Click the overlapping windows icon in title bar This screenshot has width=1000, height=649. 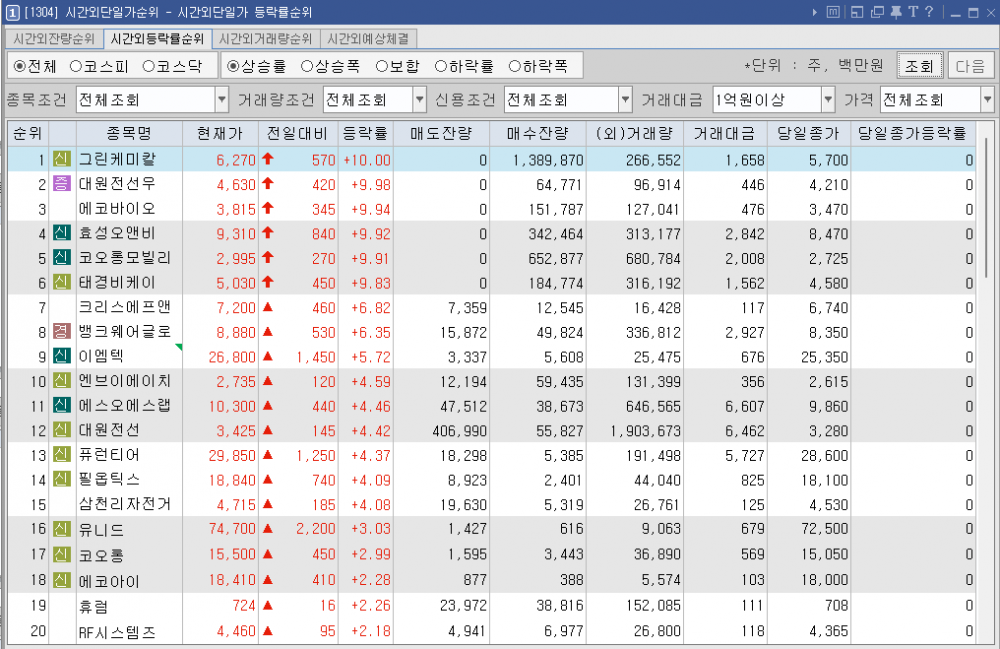tap(877, 12)
